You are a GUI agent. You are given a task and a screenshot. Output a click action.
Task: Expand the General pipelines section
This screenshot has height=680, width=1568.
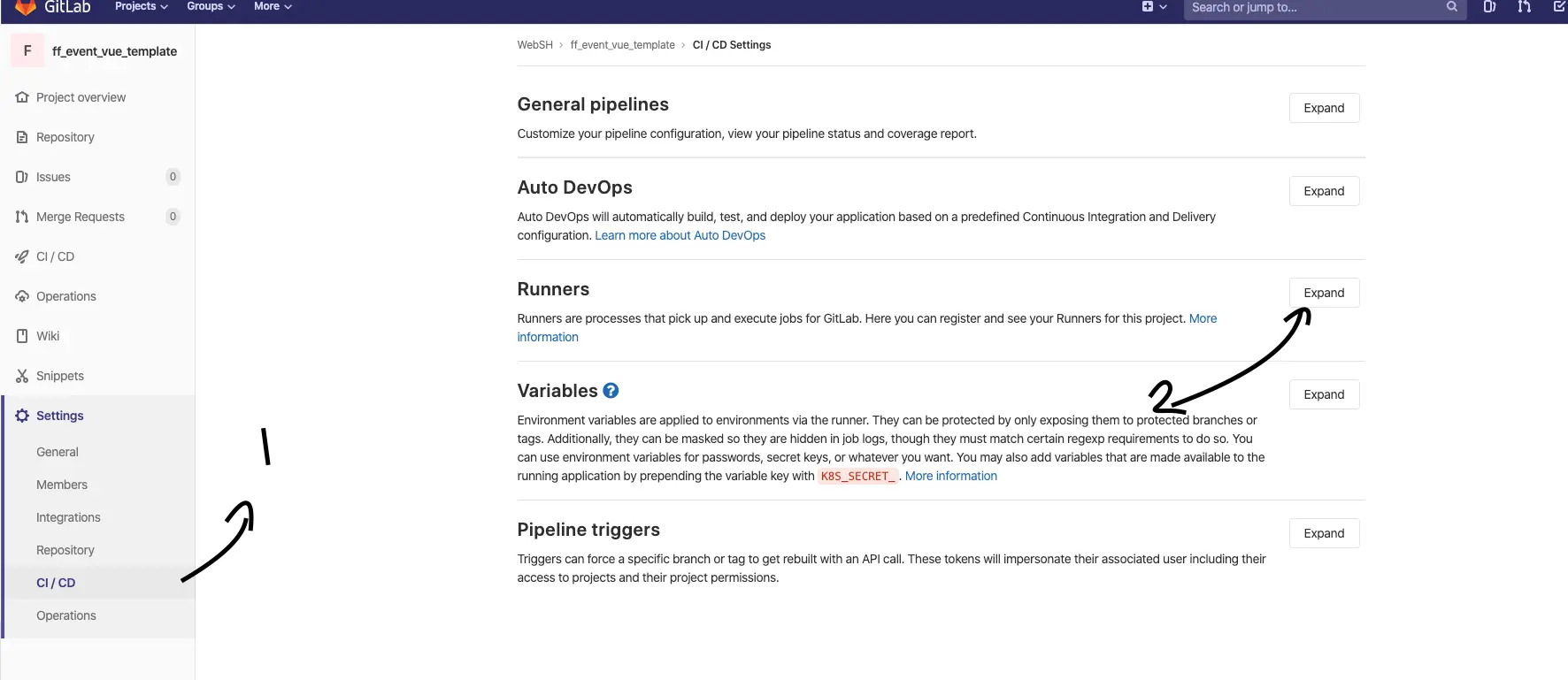[1324, 108]
